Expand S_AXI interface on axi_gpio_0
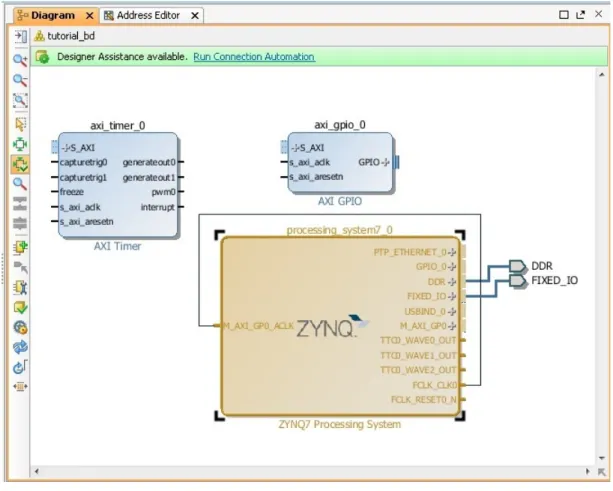Image resolution: width=613 pixels, height=491 pixels. (x=296, y=148)
